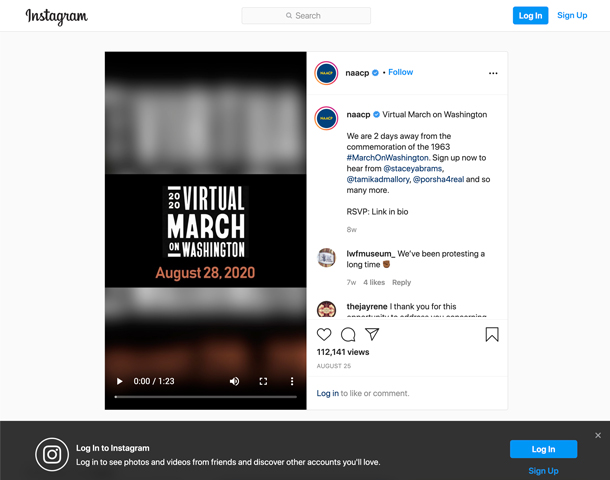Open naacp username in post header
The width and height of the screenshot is (610, 480).
(x=357, y=73)
